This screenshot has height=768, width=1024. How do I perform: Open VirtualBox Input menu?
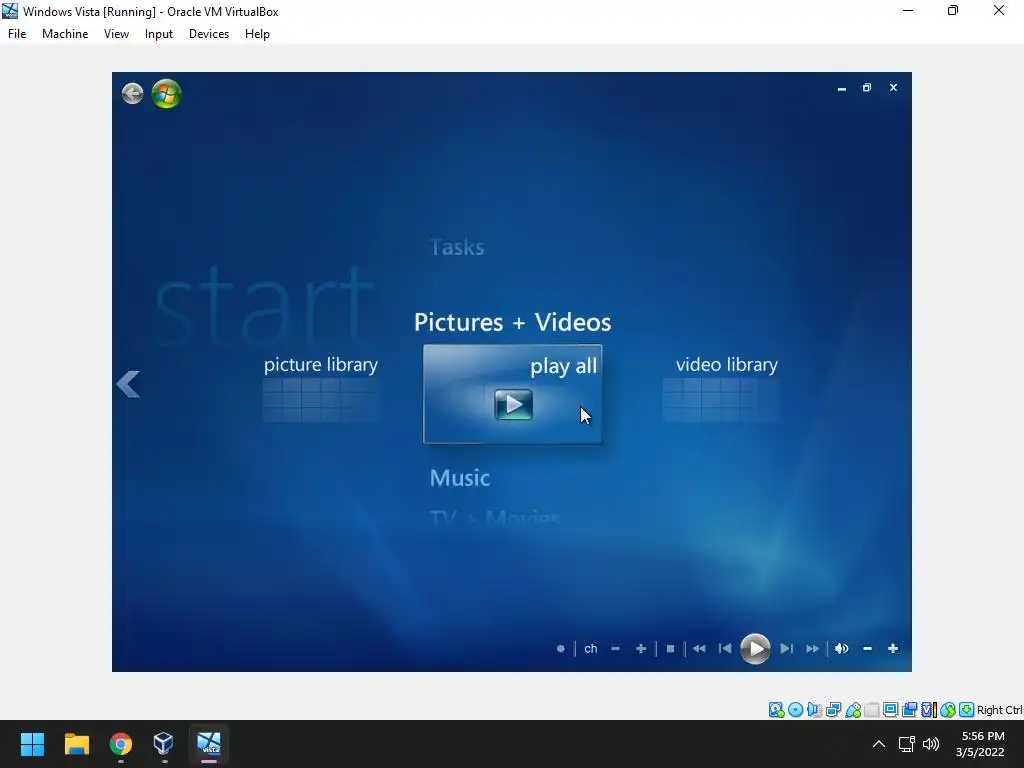click(x=159, y=34)
